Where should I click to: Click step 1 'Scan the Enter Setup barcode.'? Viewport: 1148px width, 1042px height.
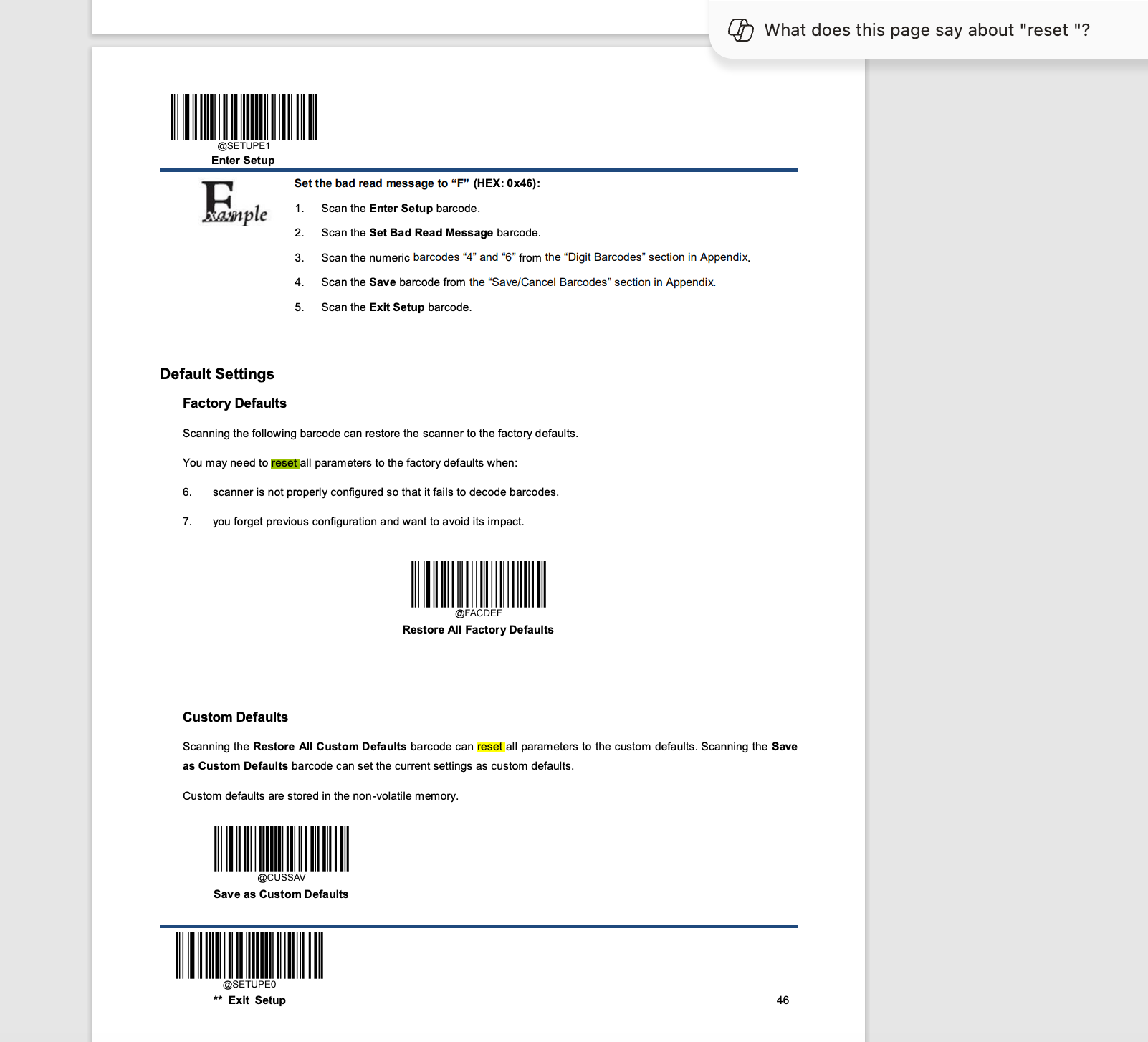[x=401, y=209]
